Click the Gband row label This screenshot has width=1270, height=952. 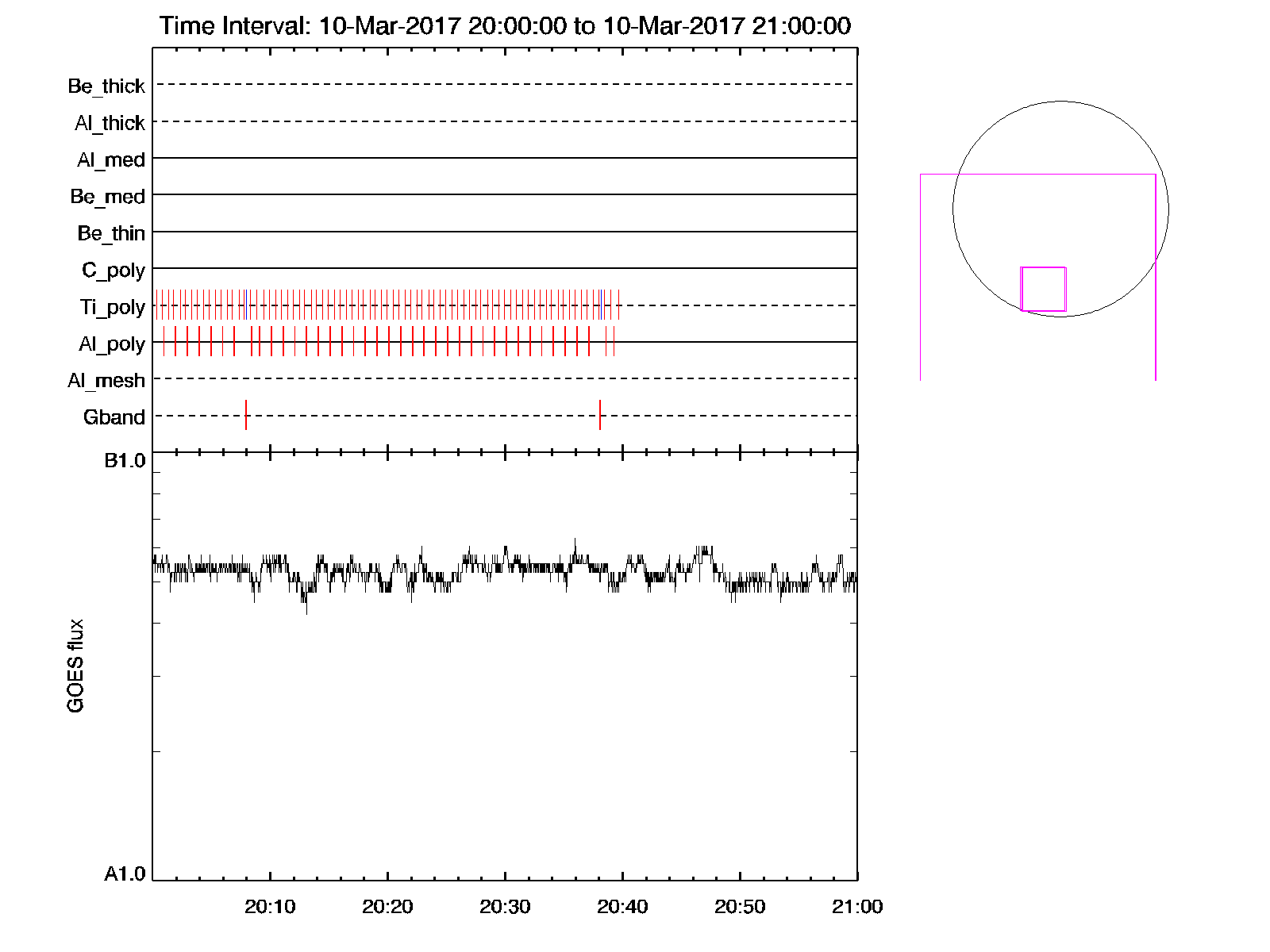pos(114,417)
